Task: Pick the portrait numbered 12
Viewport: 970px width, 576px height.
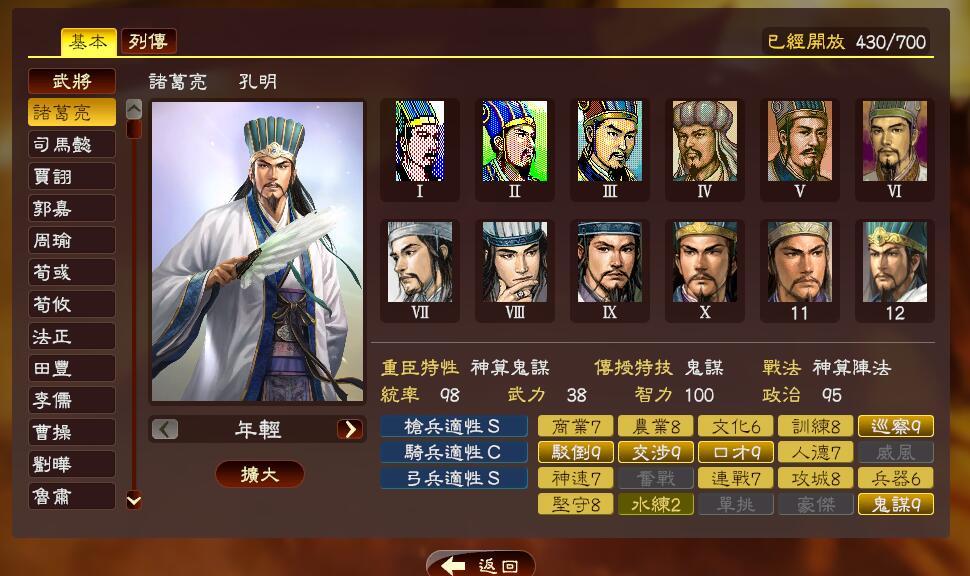Action: [895, 270]
